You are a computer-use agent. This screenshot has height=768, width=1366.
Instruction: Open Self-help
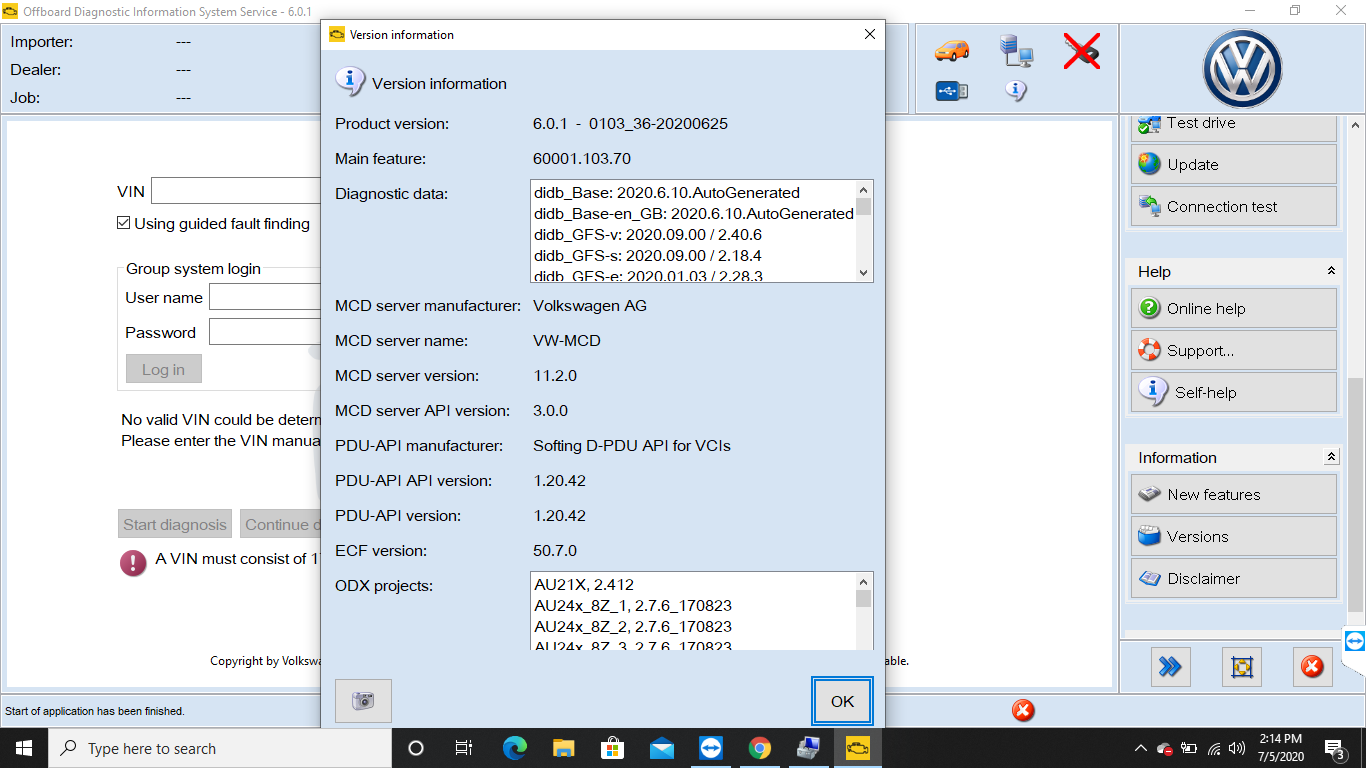point(1234,392)
